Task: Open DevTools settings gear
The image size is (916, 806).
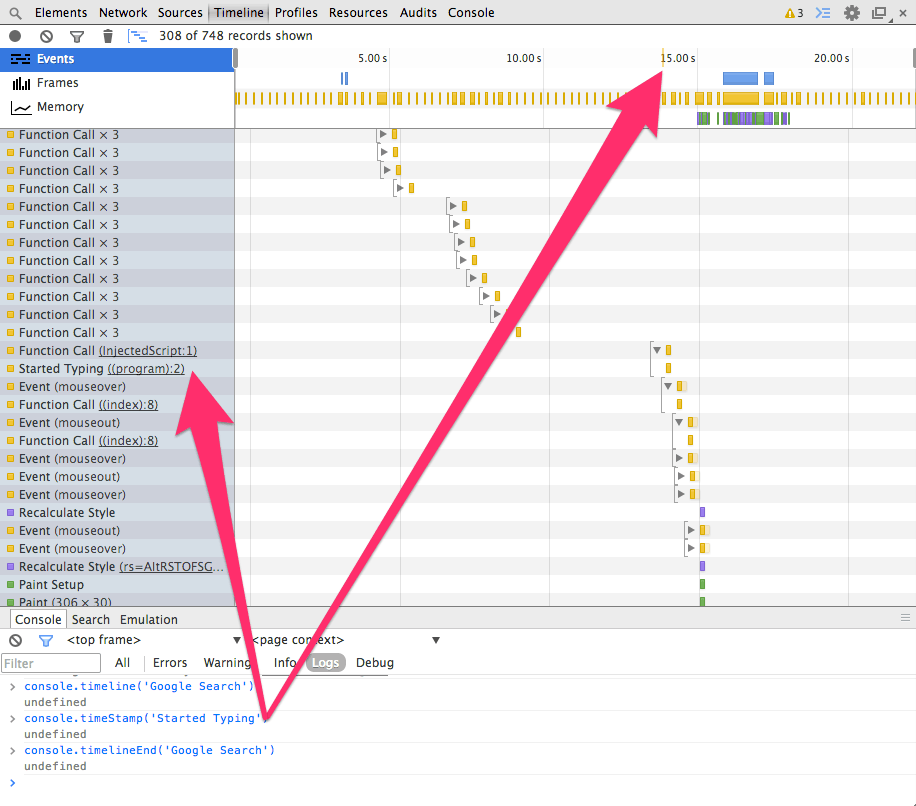Action: coord(852,12)
